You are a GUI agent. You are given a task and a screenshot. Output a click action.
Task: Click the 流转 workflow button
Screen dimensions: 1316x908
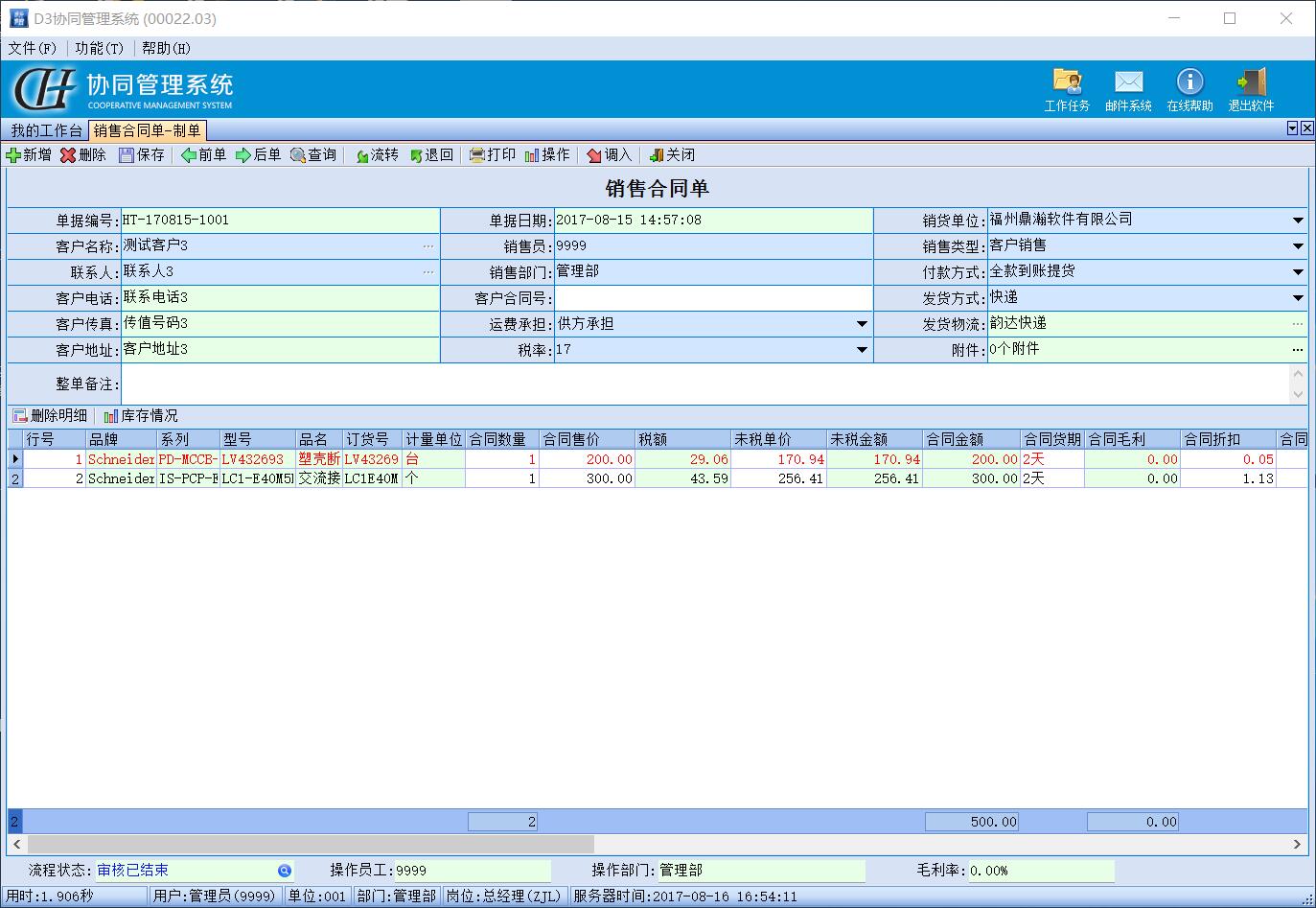pos(377,154)
